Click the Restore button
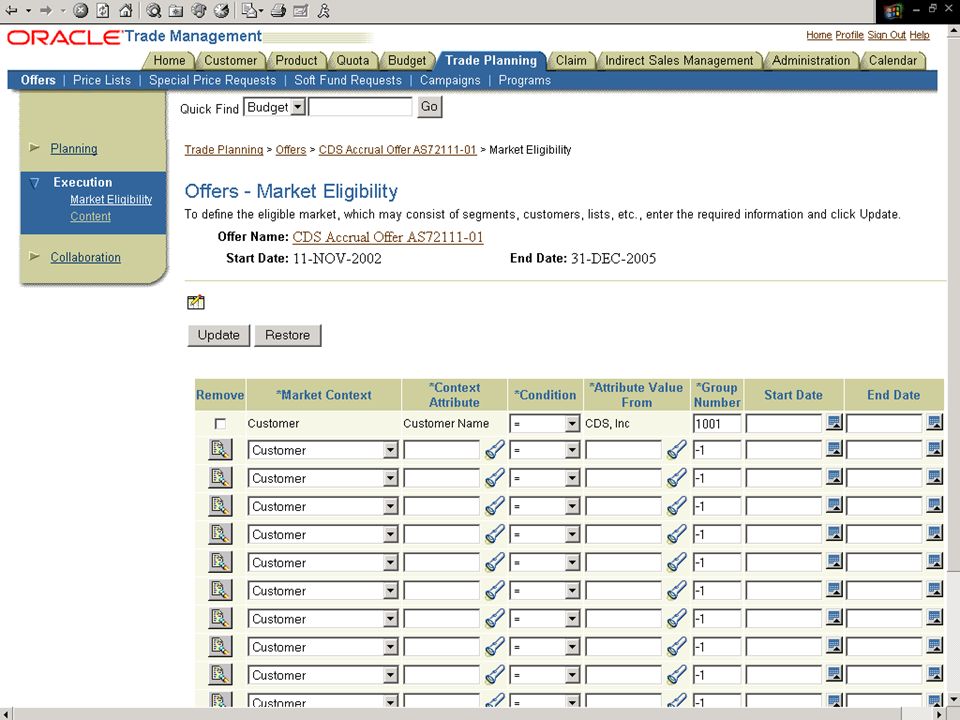This screenshot has height=720, width=960. click(x=288, y=335)
